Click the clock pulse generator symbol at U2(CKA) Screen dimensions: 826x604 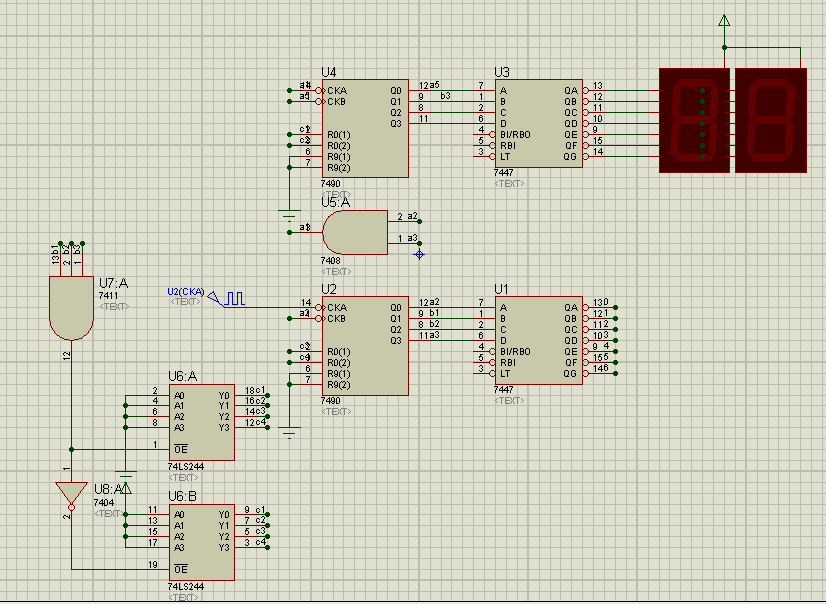(234, 299)
